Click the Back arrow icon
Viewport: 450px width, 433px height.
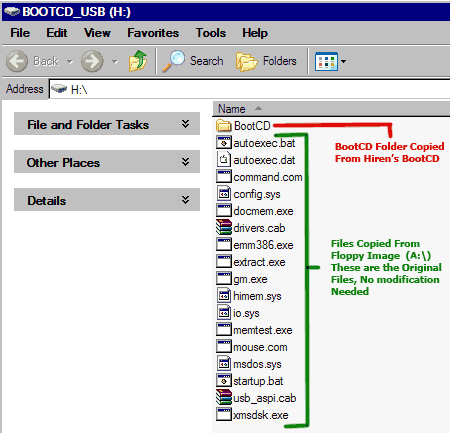tap(17, 61)
